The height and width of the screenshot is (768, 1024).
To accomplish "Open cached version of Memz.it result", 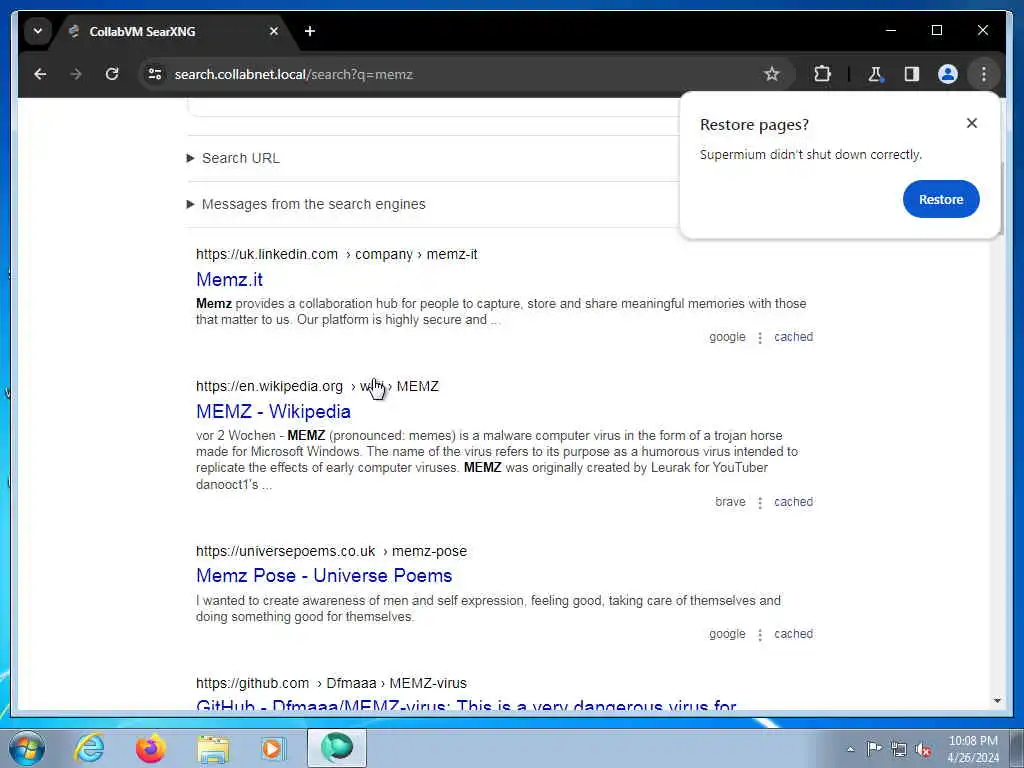I will click(793, 337).
